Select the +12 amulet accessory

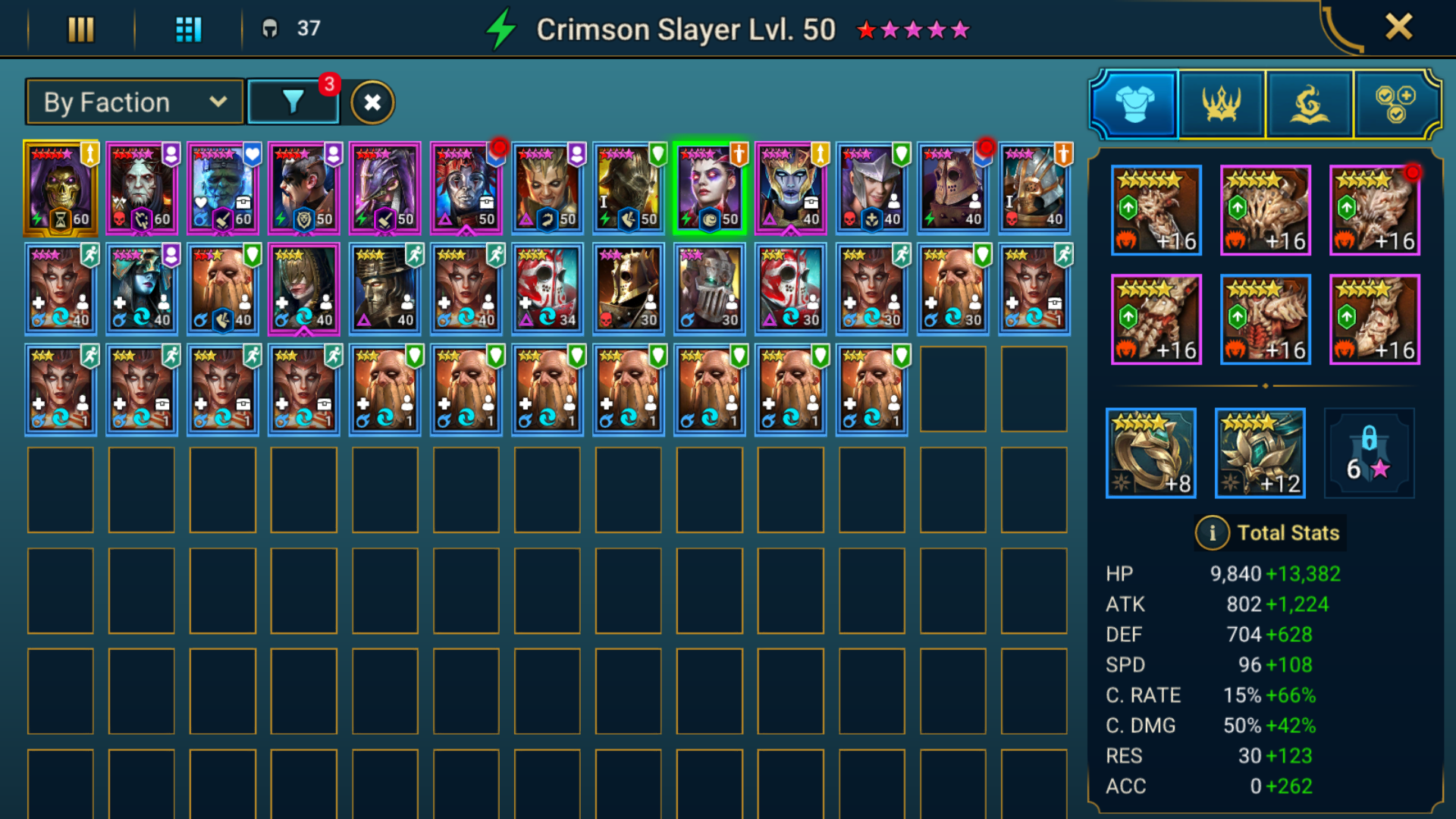(1260, 453)
